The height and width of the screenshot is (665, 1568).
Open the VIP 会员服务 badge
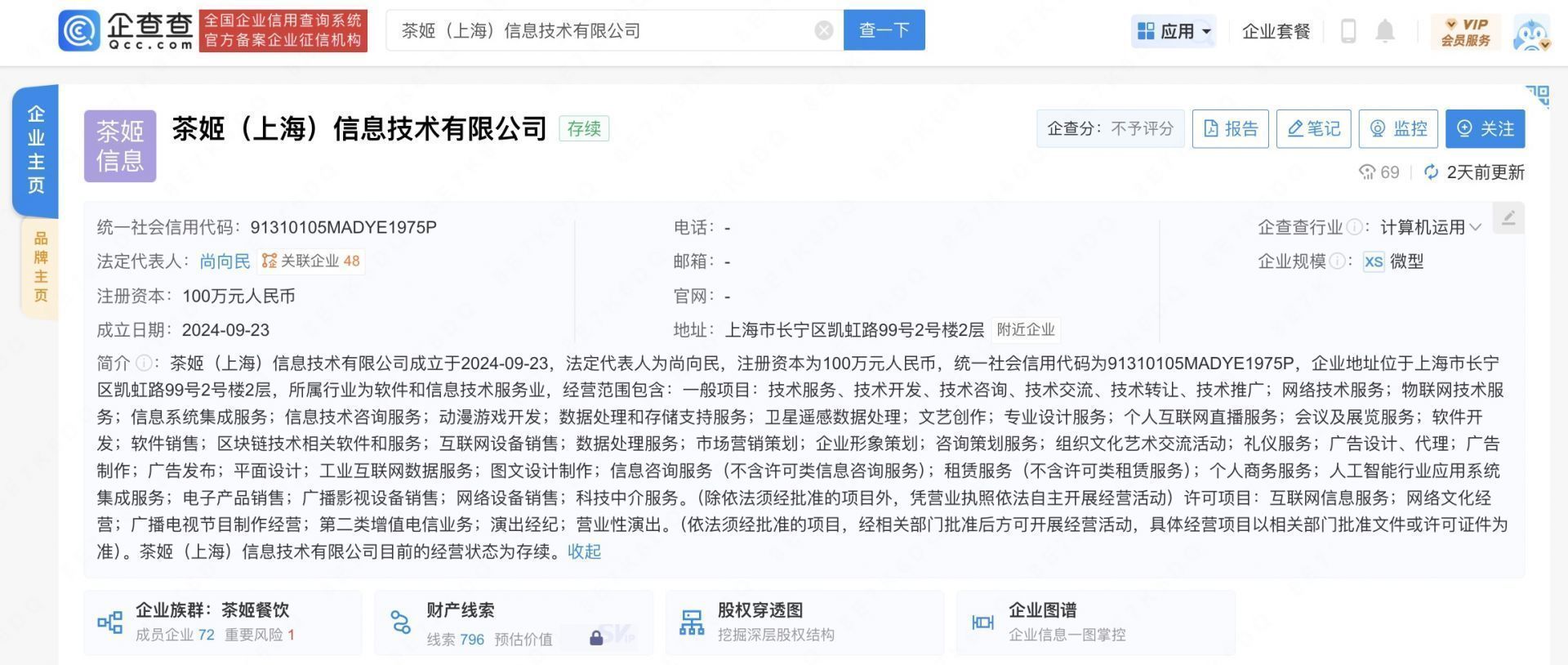coord(1465,32)
